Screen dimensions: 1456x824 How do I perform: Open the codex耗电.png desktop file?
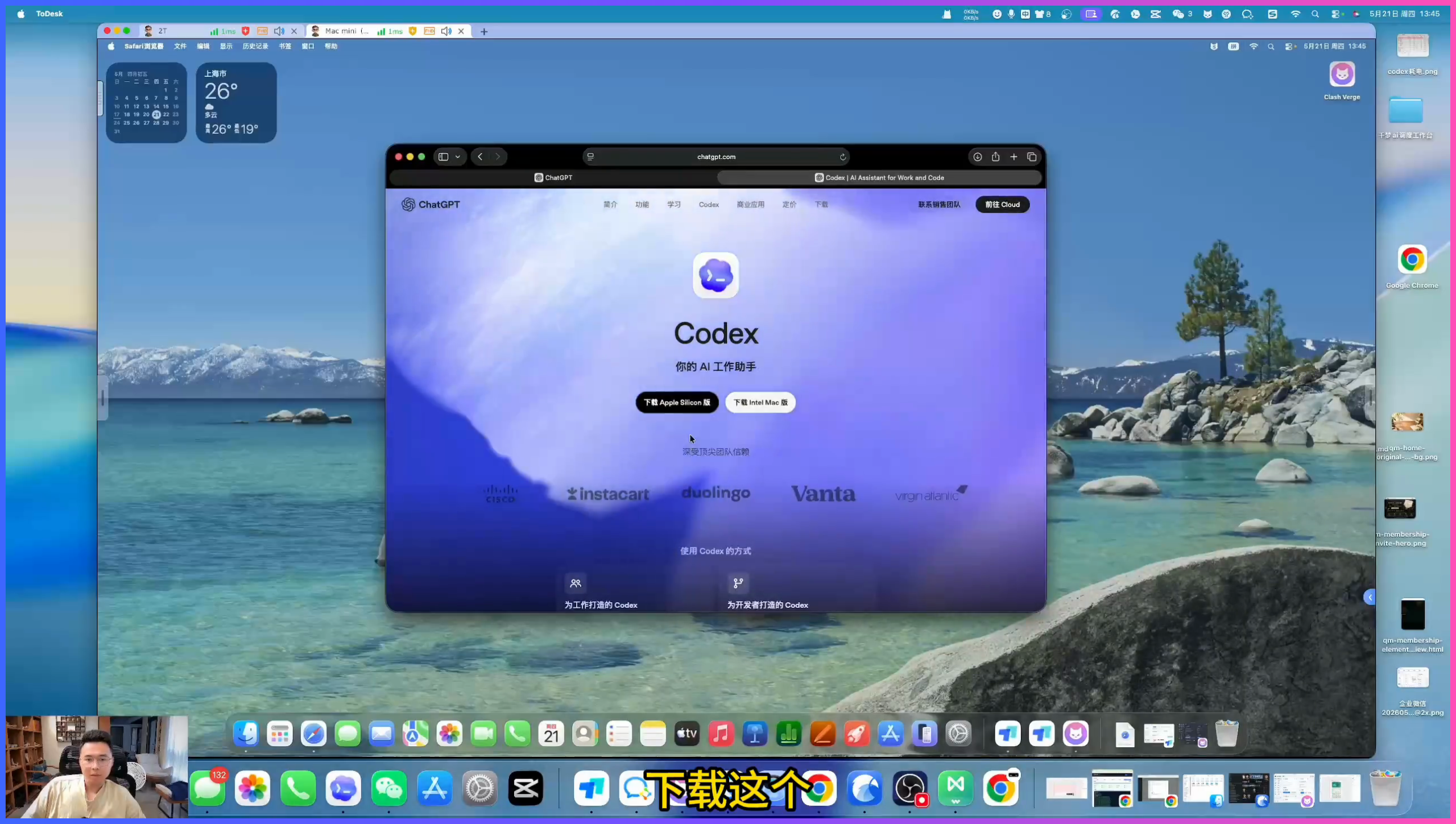[x=1413, y=53]
